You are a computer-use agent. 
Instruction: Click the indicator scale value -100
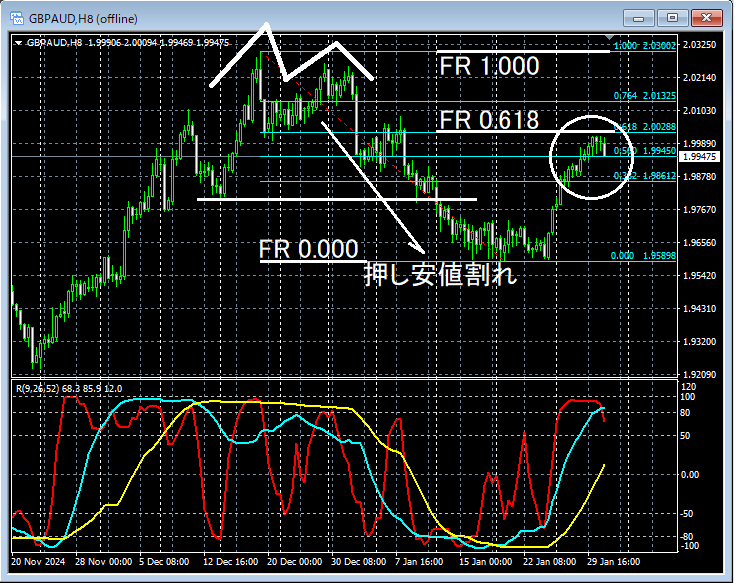[689, 546]
